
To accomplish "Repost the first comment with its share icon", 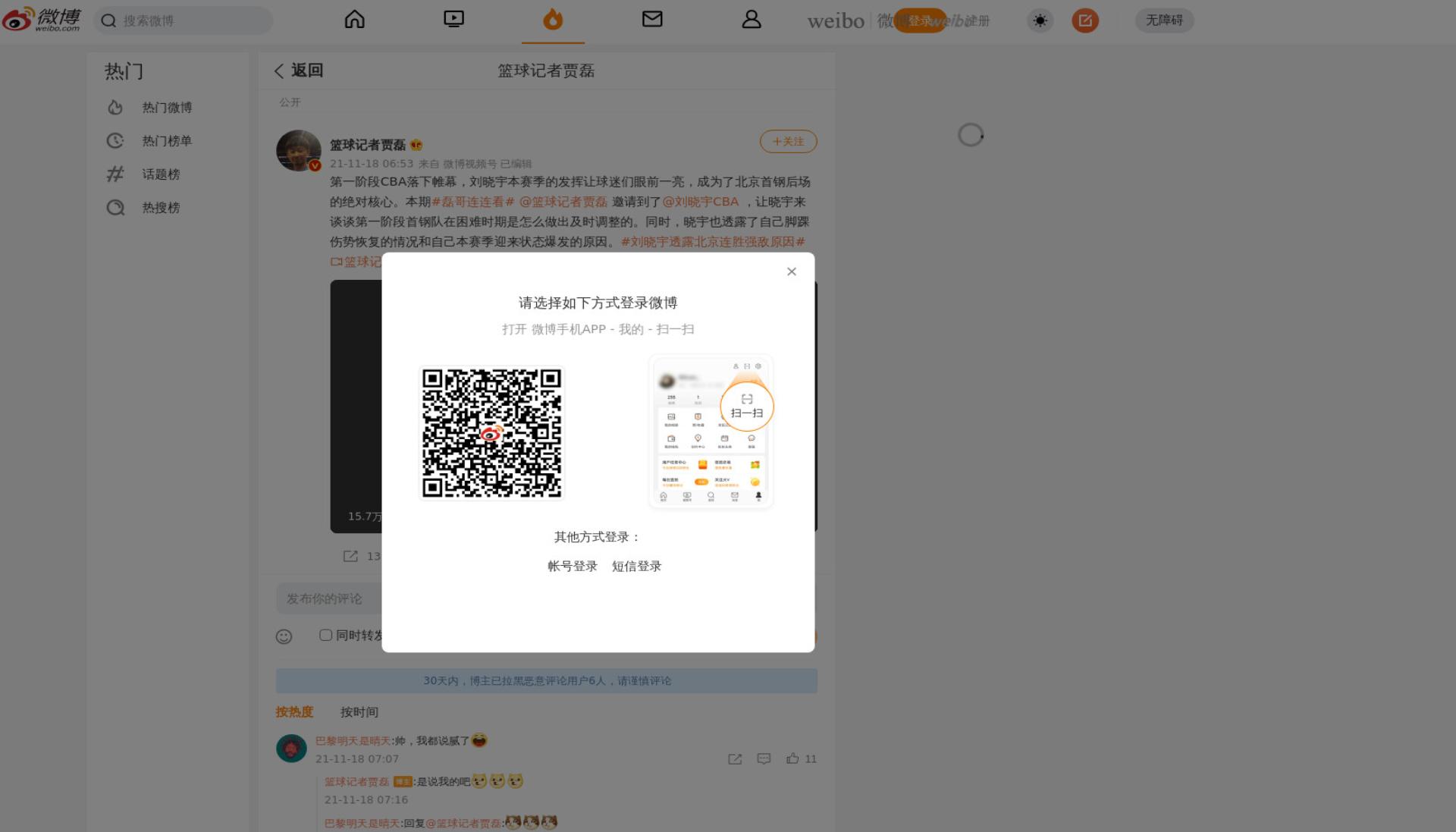I will (x=735, y=759).
